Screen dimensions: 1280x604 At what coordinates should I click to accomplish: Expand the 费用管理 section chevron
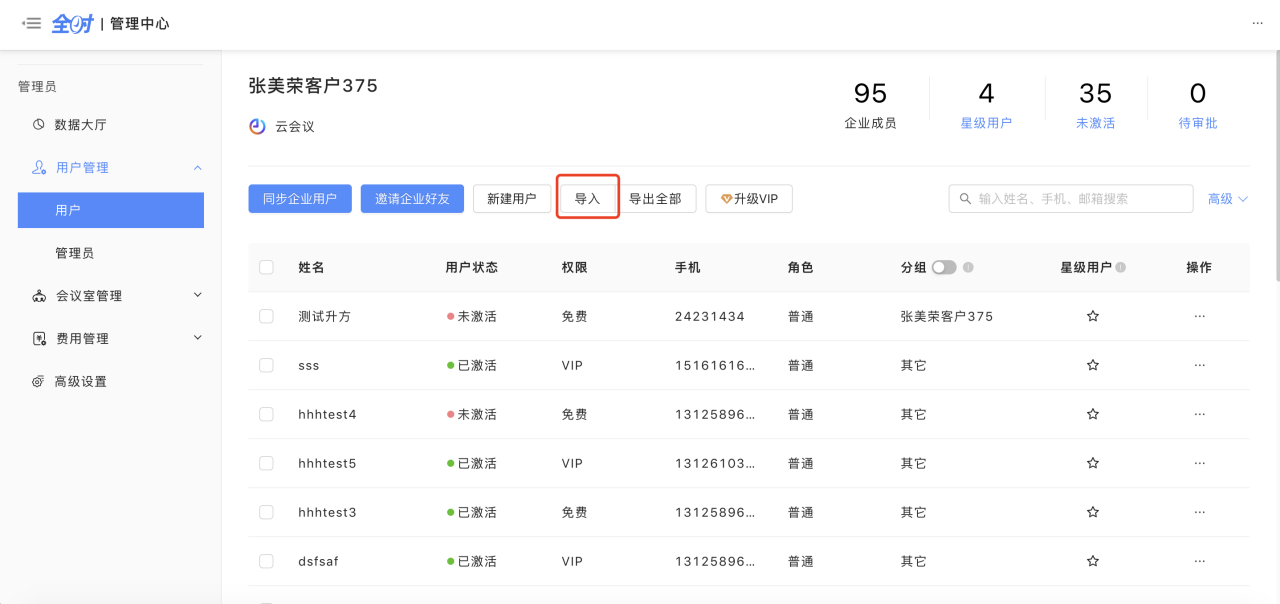[x=197, y=338]
